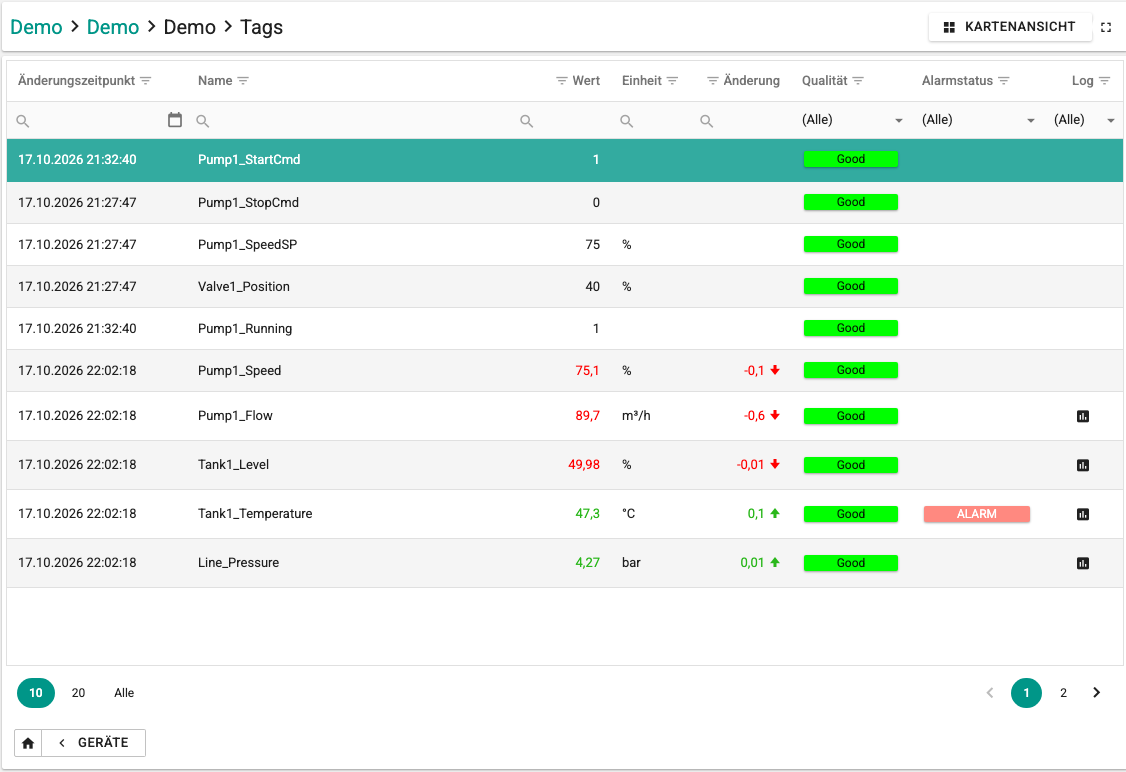The height and width of the screenshot is (772, 1126).
Task: Open the fullscreen toggle icon
Action: [1106, 27]
